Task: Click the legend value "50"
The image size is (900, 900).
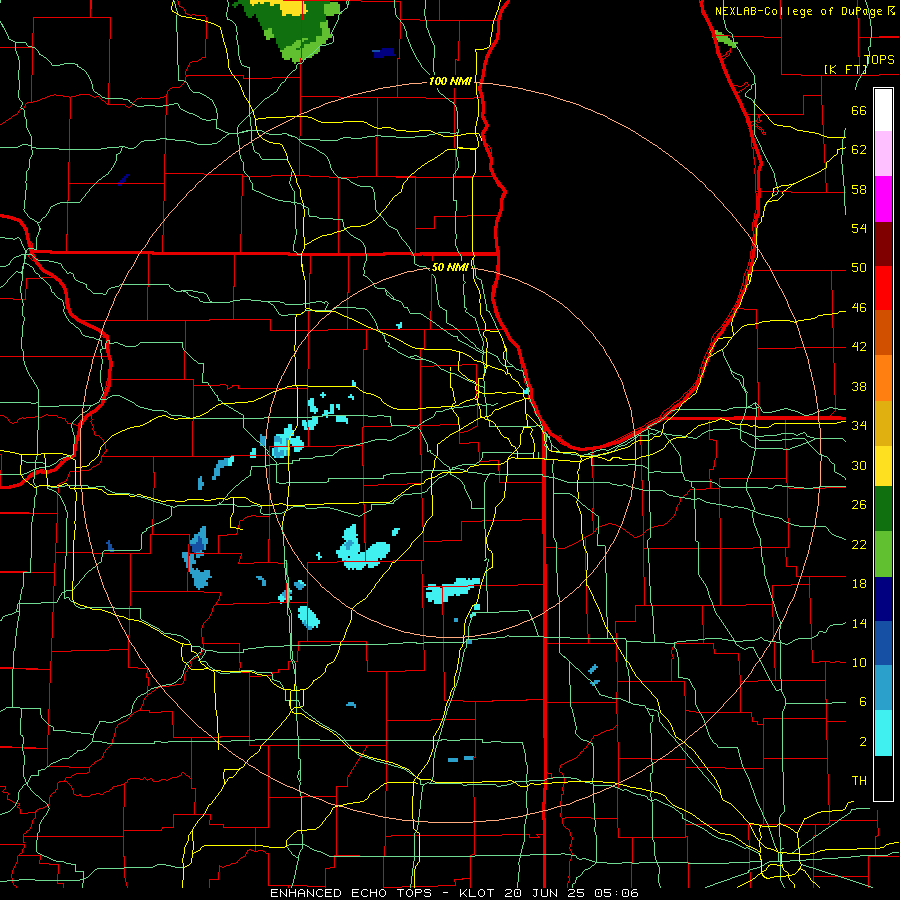Action: click(859, 267)
